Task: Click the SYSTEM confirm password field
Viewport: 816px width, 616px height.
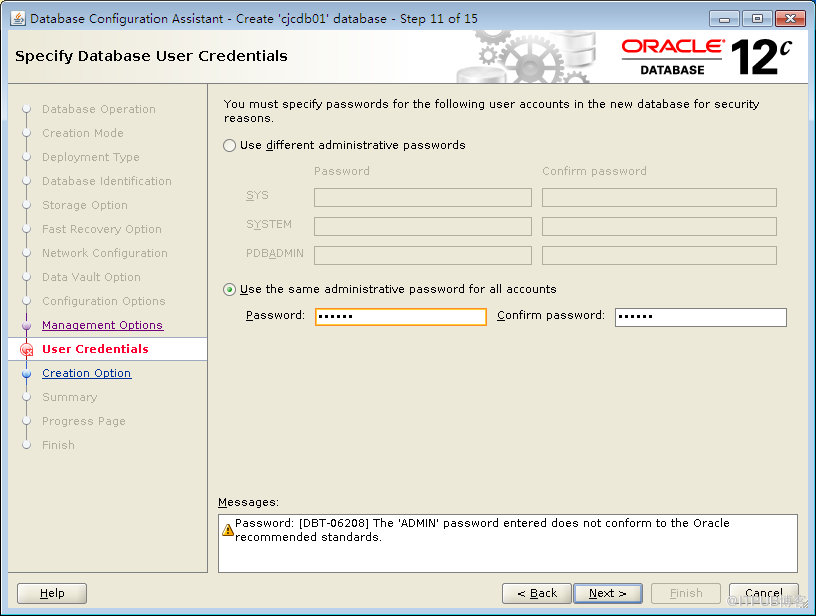Action: [x=659, y=227]
